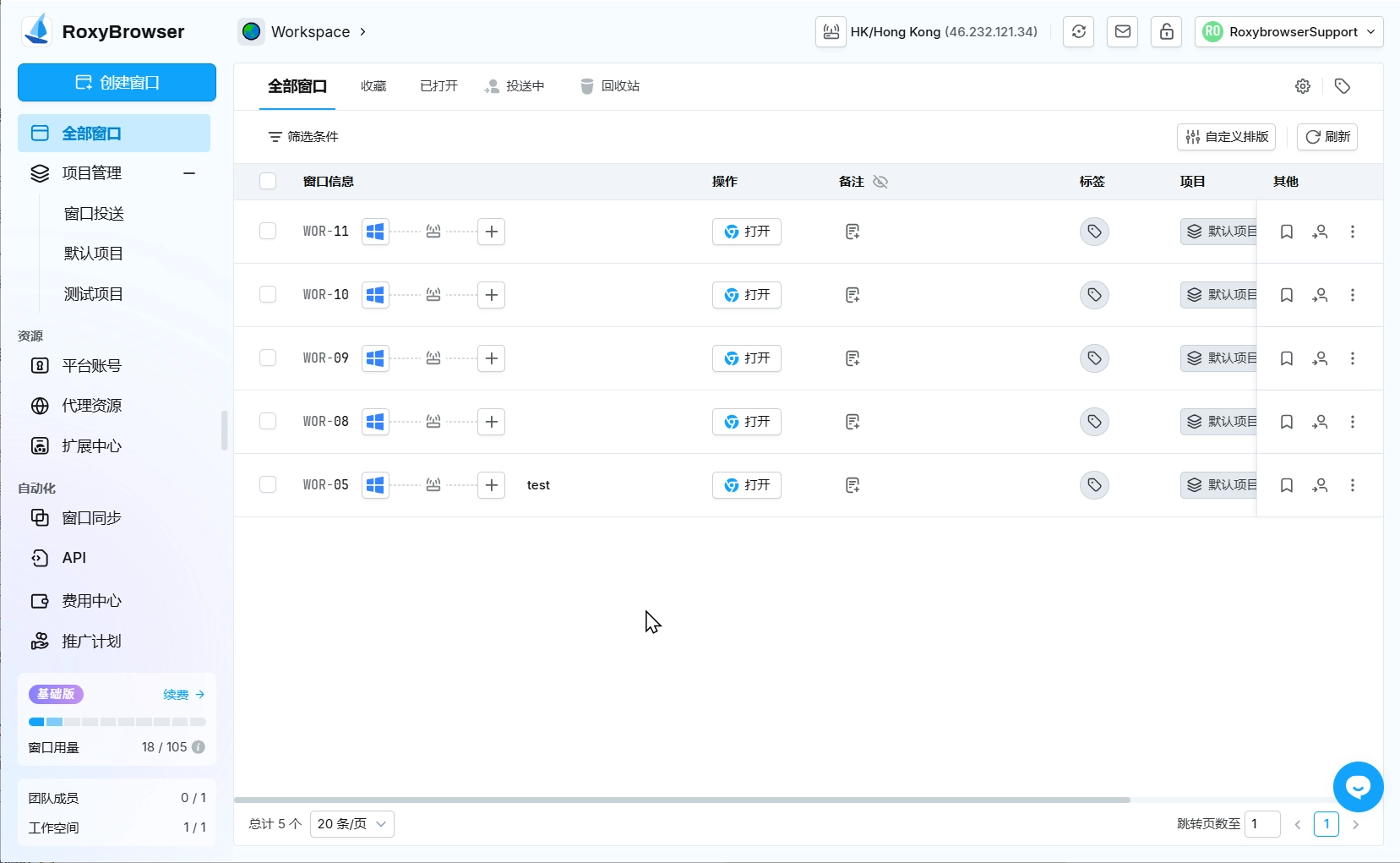Click the 创建窗口 button
The width and height of the screenshot is (1400, 863).
click(117, 83)
